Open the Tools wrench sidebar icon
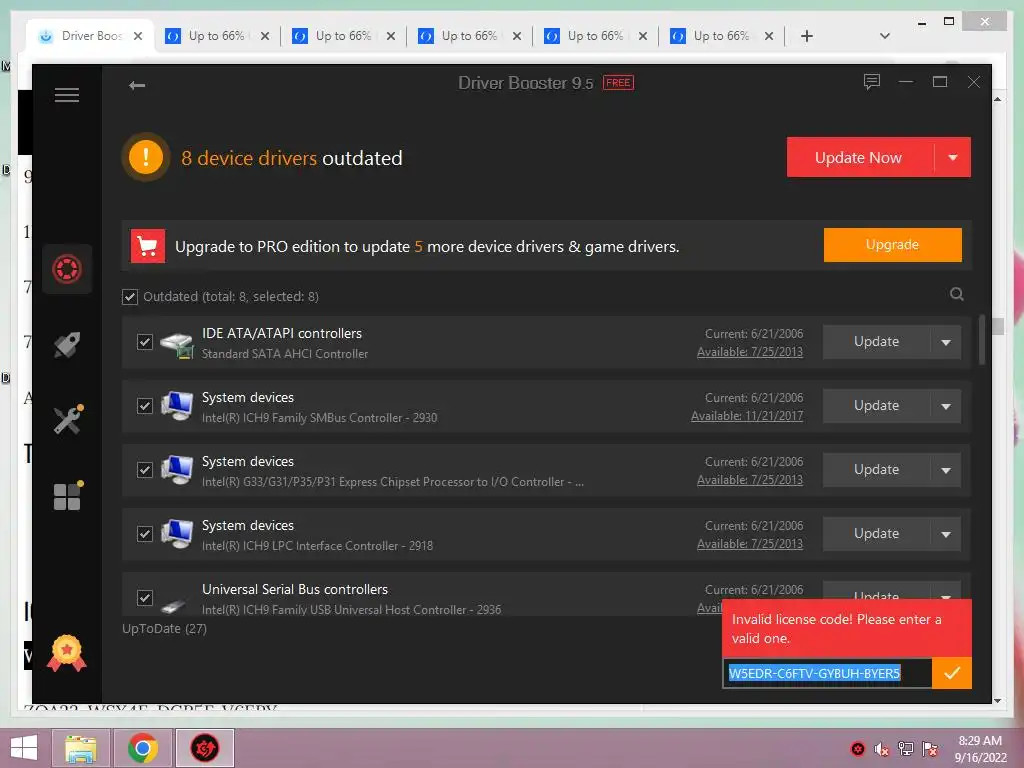1024x768 pixels. tap(68, 419)
